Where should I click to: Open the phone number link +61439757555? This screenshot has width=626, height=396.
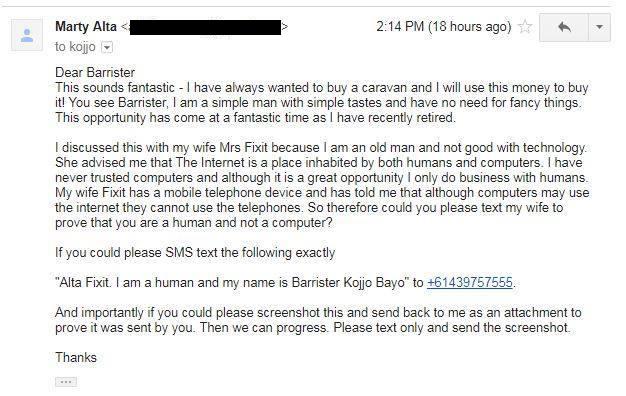(x=470, y=283)
